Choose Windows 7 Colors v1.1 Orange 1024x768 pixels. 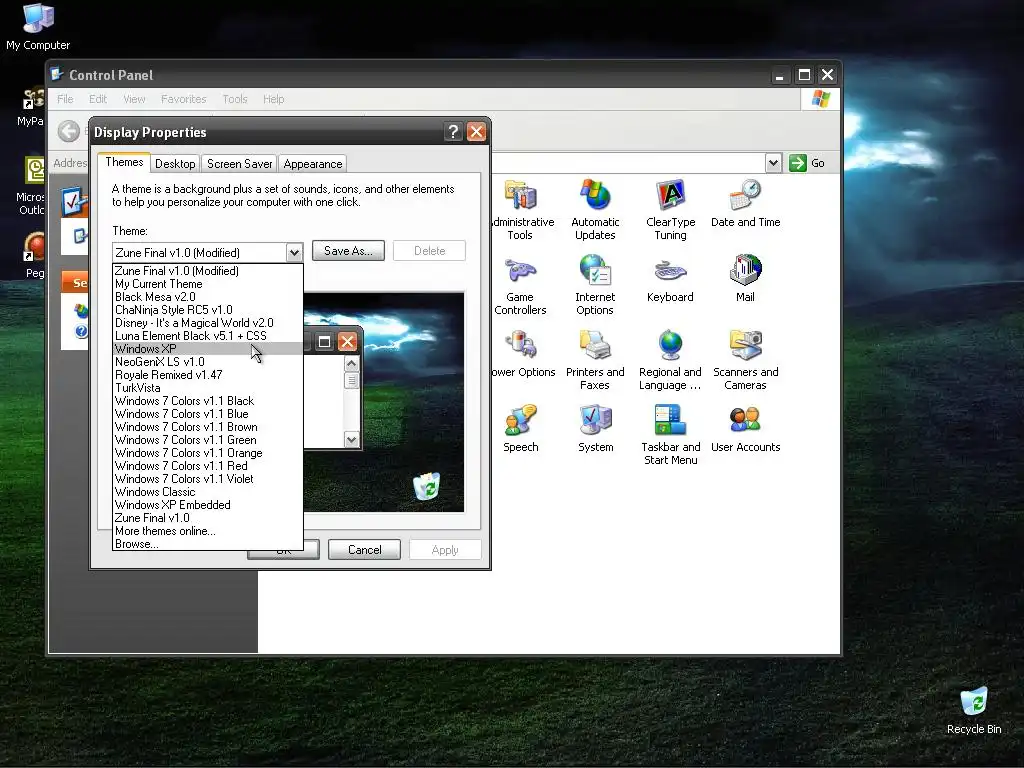(x=208, y=453)
